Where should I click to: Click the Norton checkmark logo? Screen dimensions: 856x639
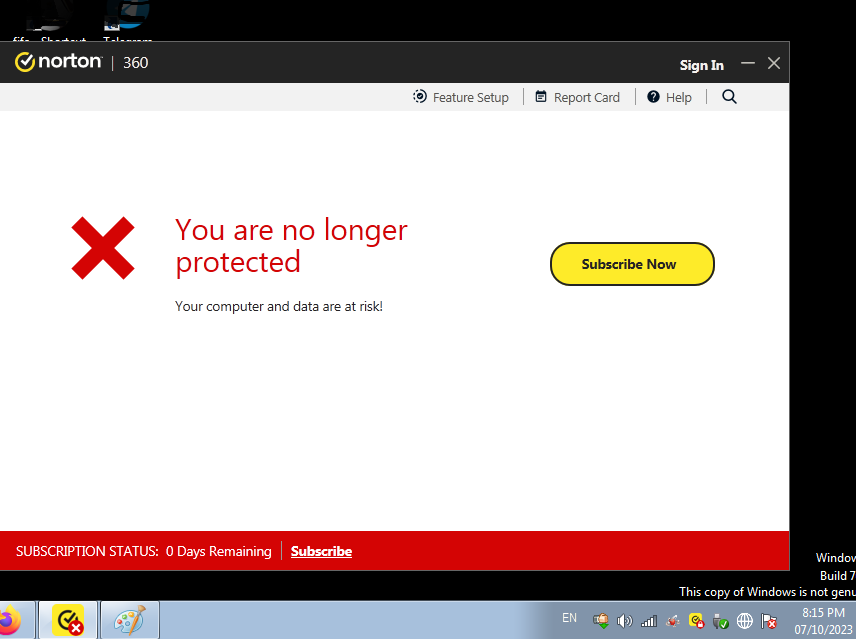coord(25,62)
